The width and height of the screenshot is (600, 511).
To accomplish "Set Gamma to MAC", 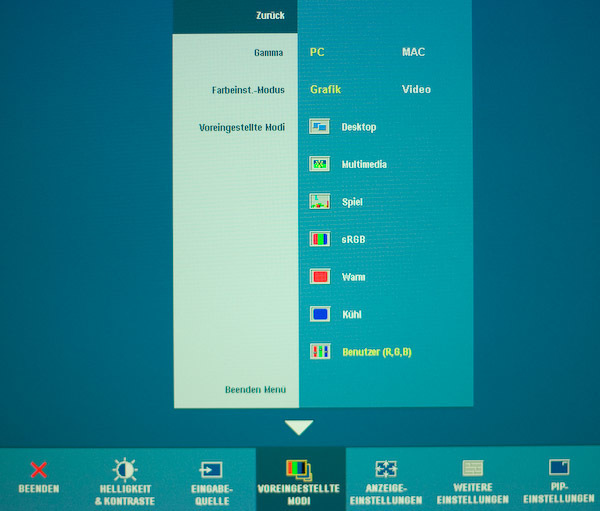I will point(413,52).
